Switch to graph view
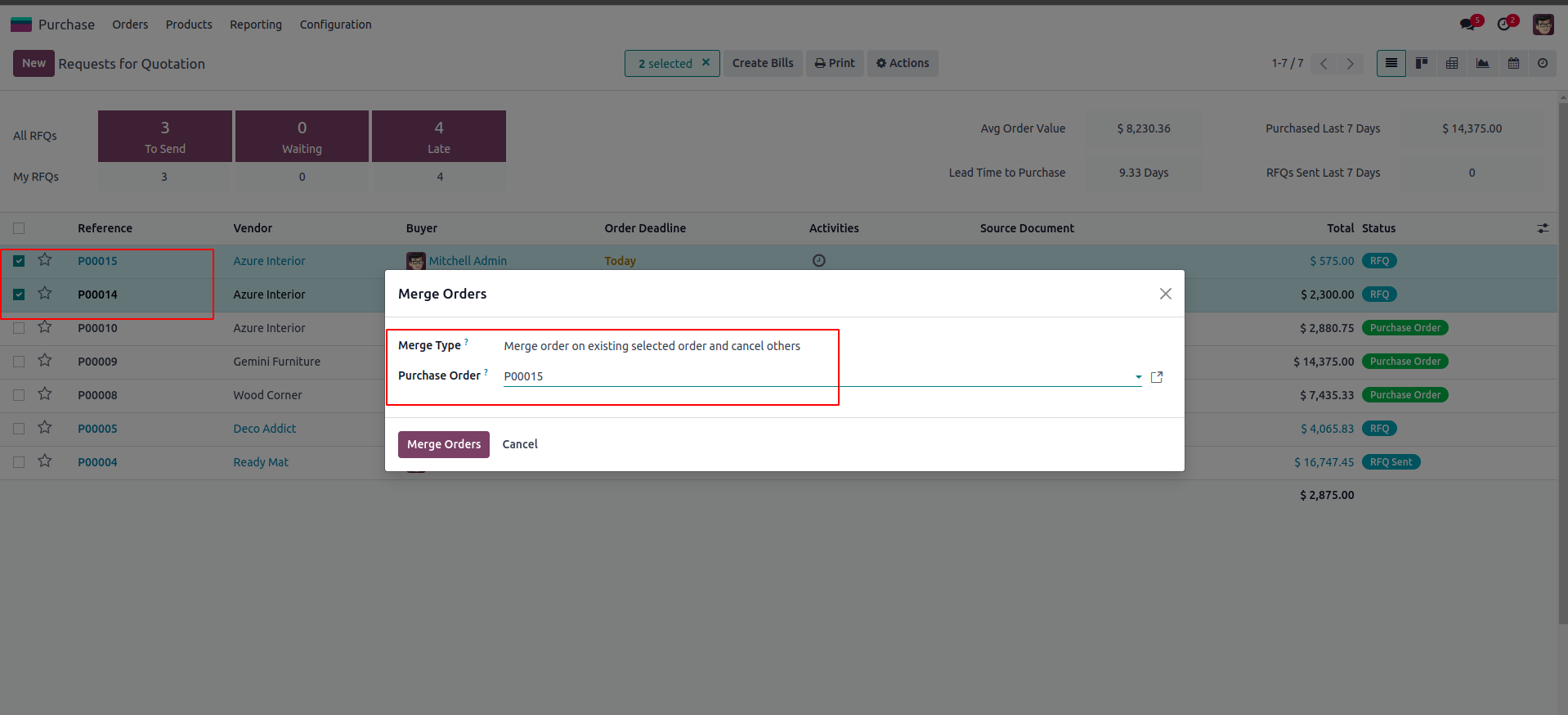The width and height of the screenshot is (1568, 715). (x=1482, y=63)
